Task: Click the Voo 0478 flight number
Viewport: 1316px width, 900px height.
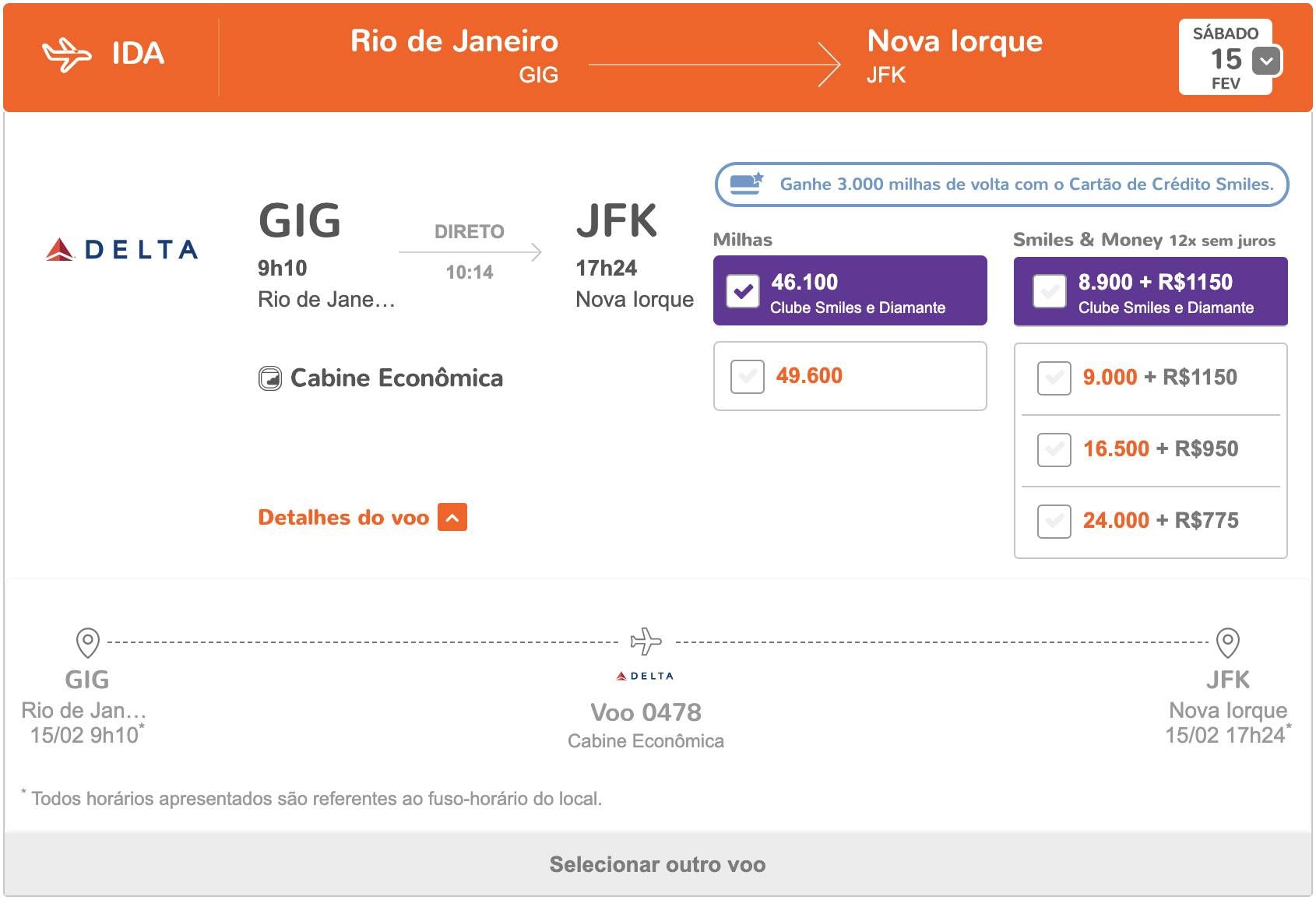Action: [646, 712]
